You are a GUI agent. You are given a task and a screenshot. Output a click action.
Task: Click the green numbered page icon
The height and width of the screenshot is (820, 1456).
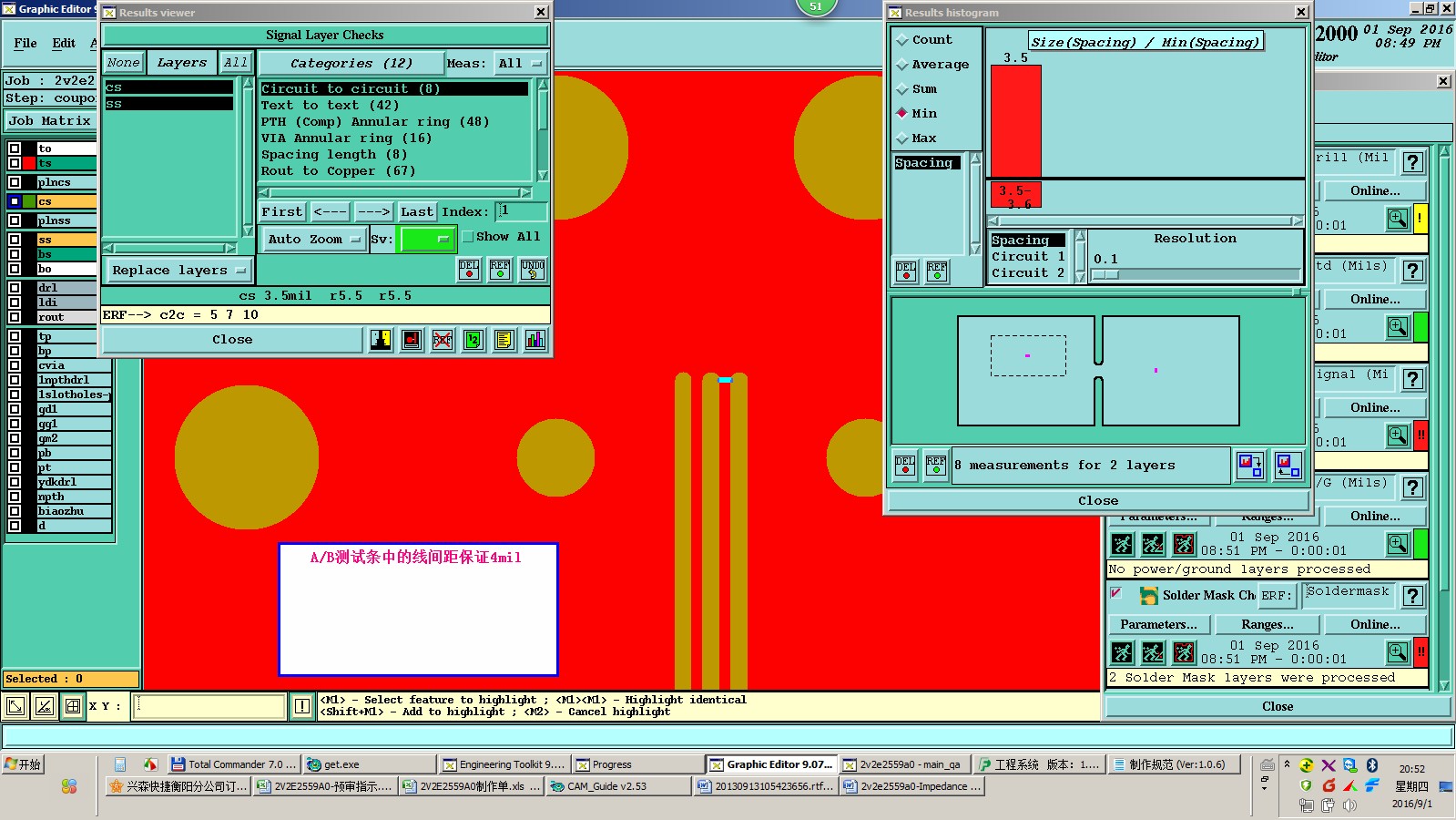[473, 340]
